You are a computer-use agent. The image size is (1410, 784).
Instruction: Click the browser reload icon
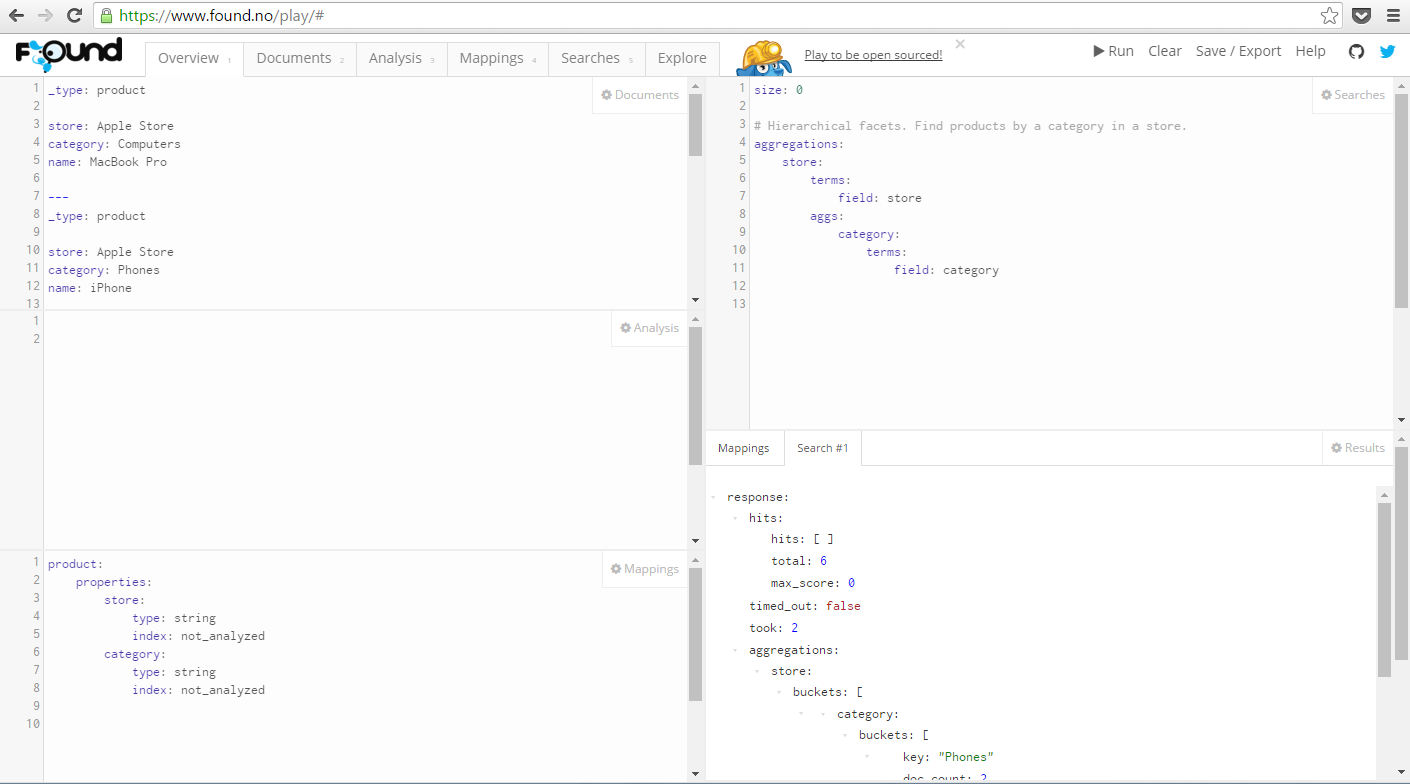pos(74,15)
